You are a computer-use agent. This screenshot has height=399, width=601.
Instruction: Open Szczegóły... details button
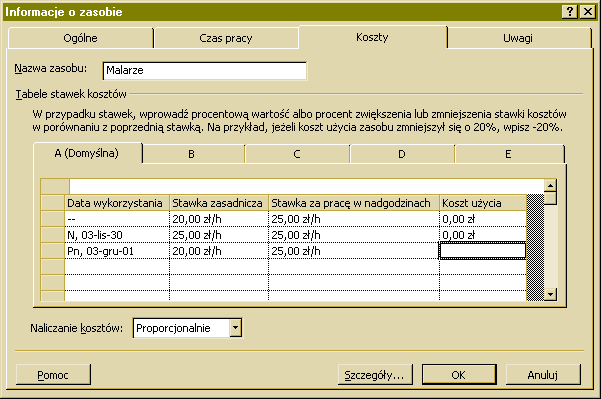click(x=375, y=374)
